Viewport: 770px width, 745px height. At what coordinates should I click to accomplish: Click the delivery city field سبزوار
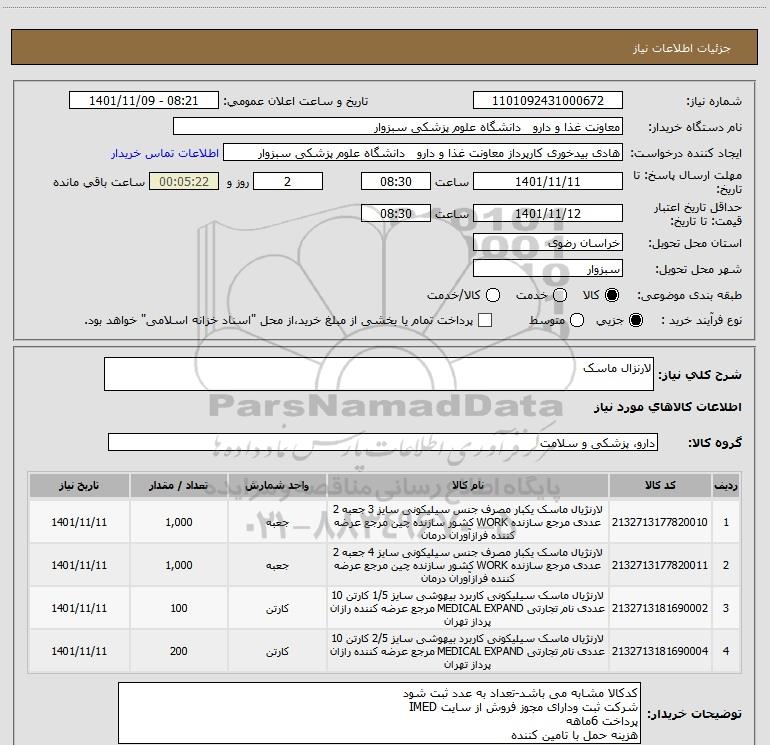tap(548, 269)
